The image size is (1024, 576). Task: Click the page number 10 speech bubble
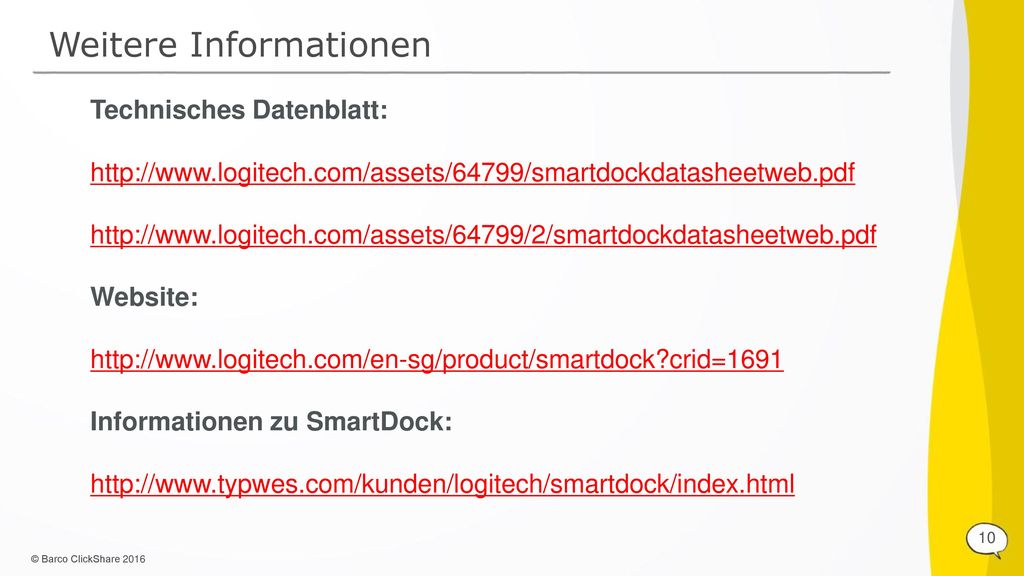(987, 539)
